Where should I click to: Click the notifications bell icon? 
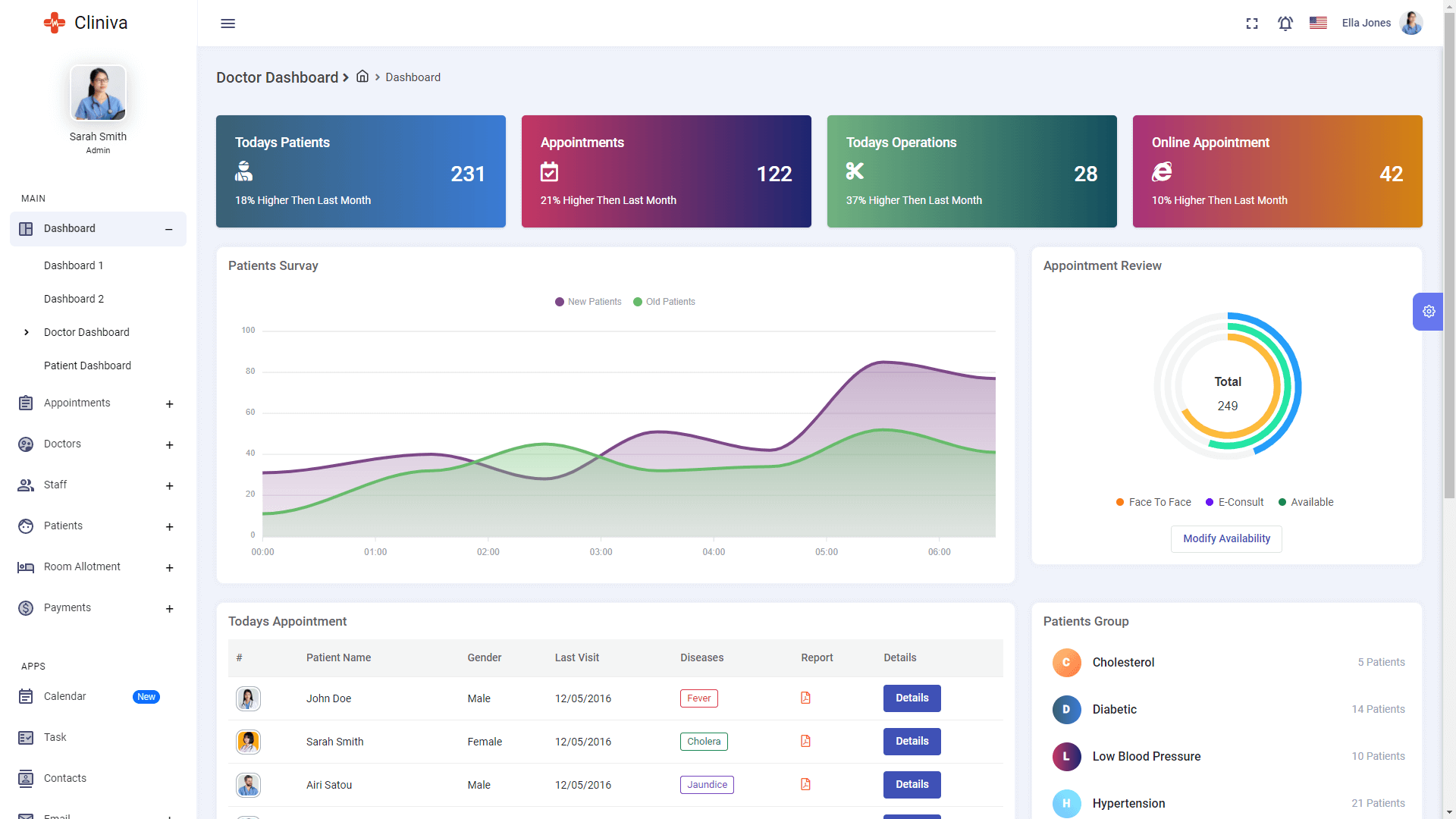[1285, 23]
